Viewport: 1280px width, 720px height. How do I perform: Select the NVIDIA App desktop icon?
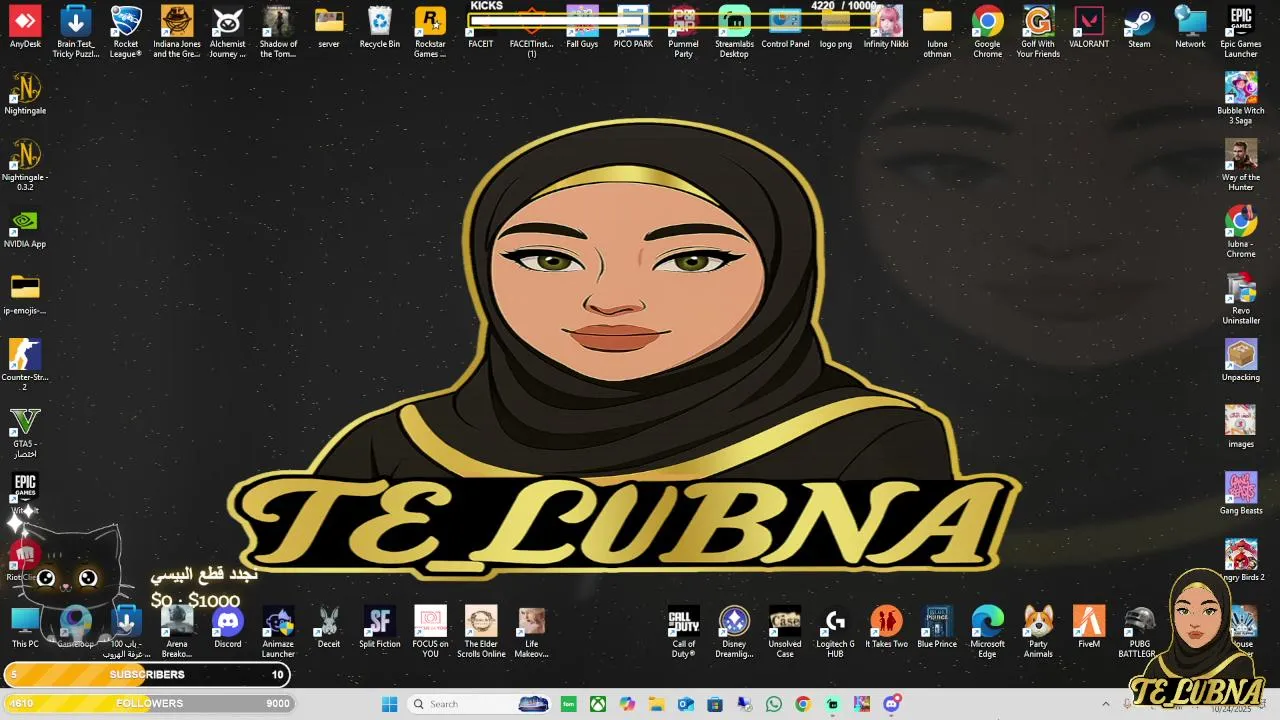25,228
